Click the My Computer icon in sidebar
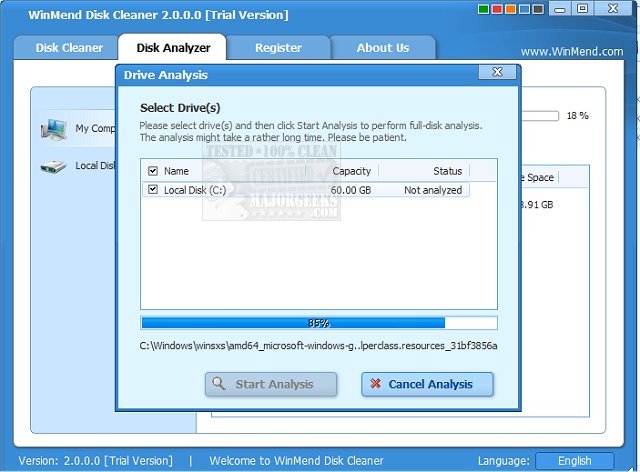 click(54, 130)
